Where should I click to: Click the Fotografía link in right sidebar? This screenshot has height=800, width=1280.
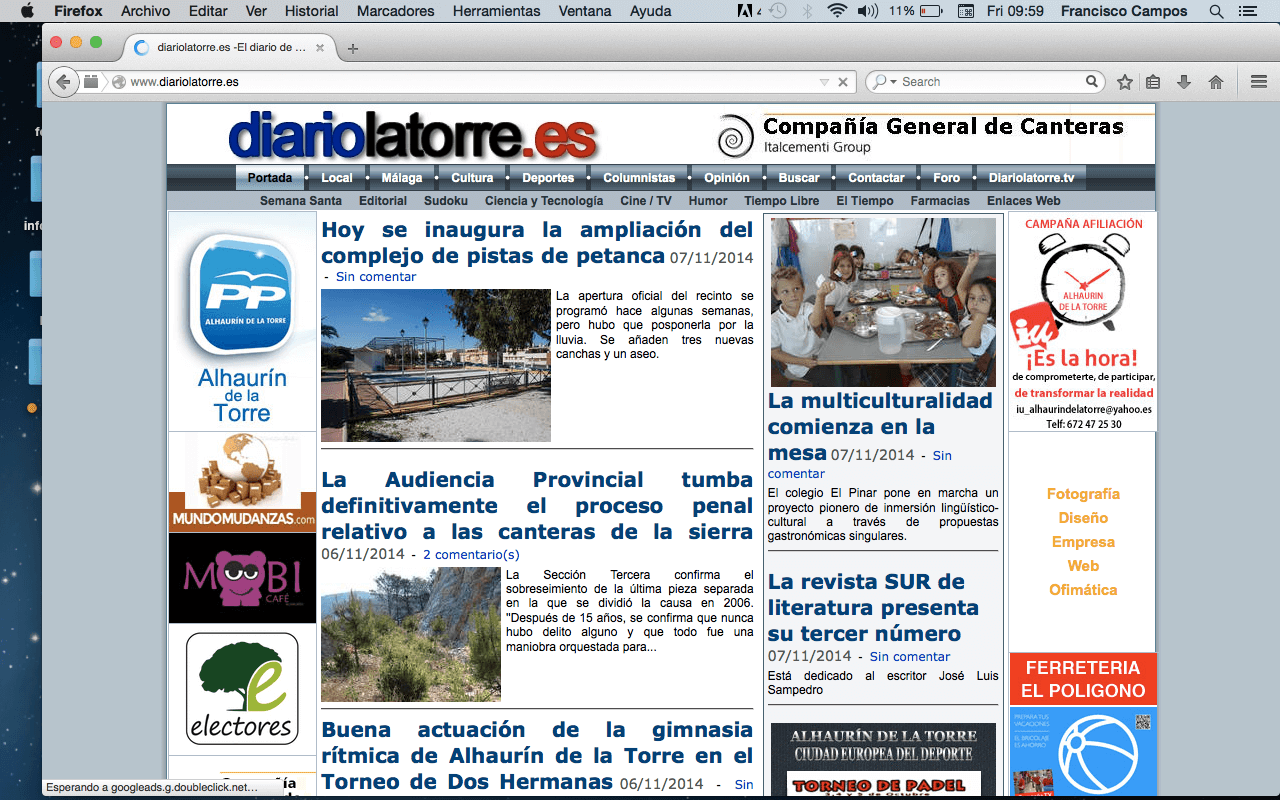tap(1083, 494)
